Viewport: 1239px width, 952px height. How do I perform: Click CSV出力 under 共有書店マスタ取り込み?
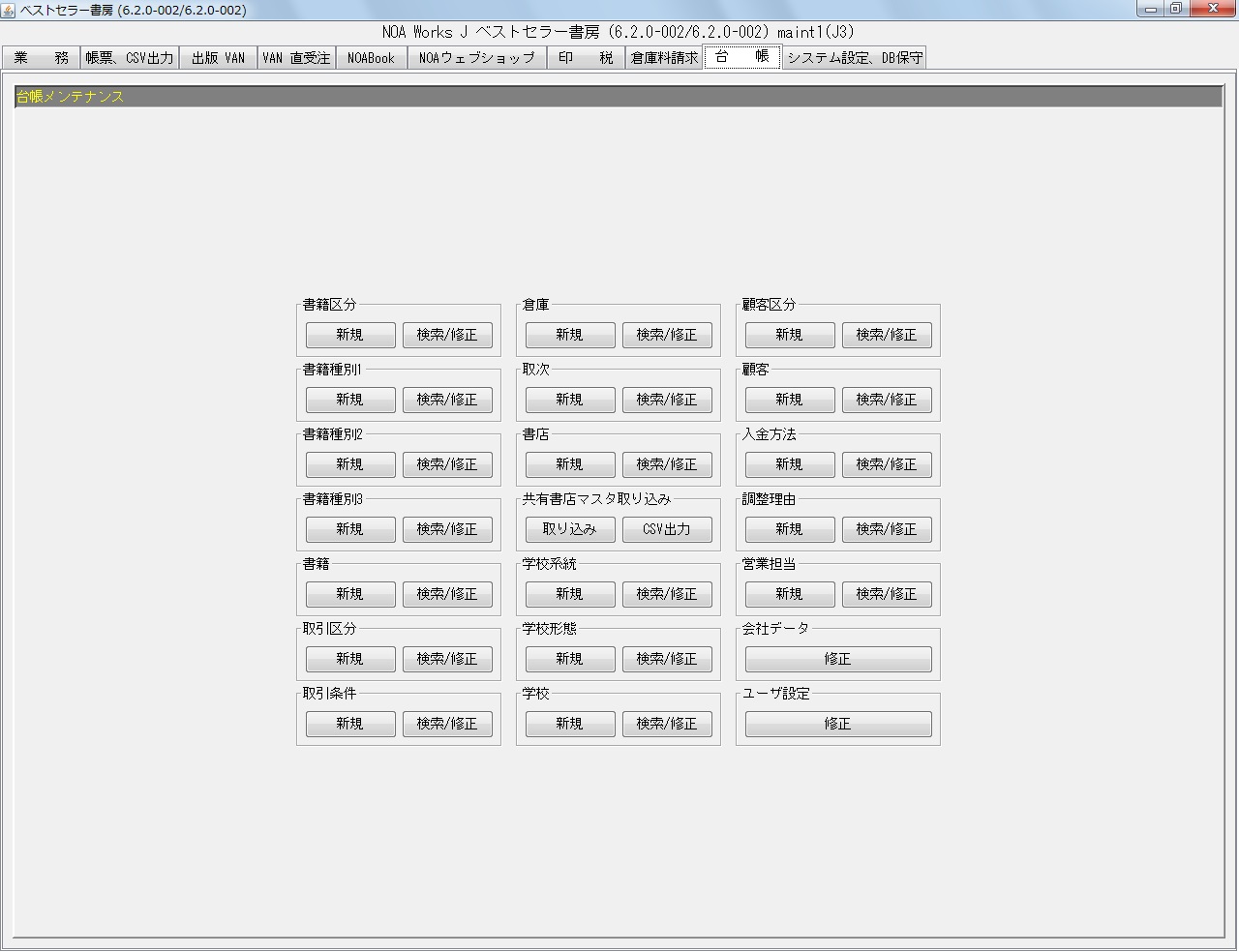(667, 529)
